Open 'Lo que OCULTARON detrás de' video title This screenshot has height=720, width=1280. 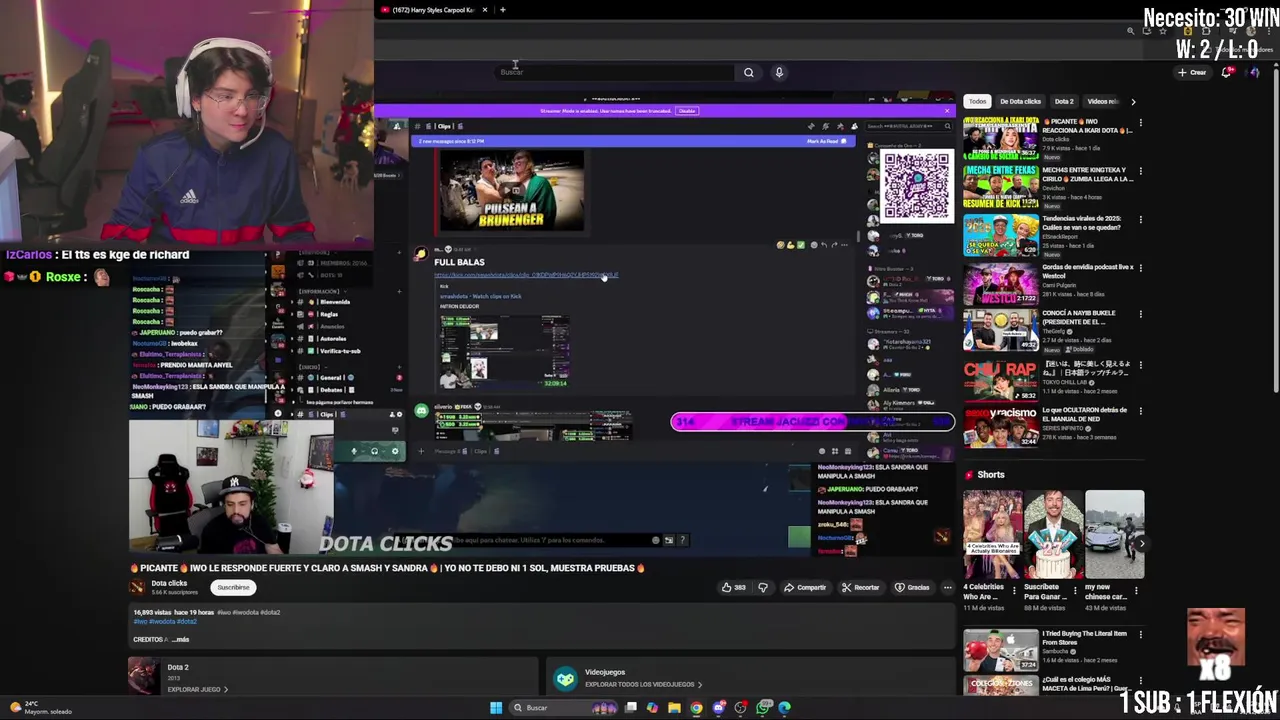tap(1085, 414)
